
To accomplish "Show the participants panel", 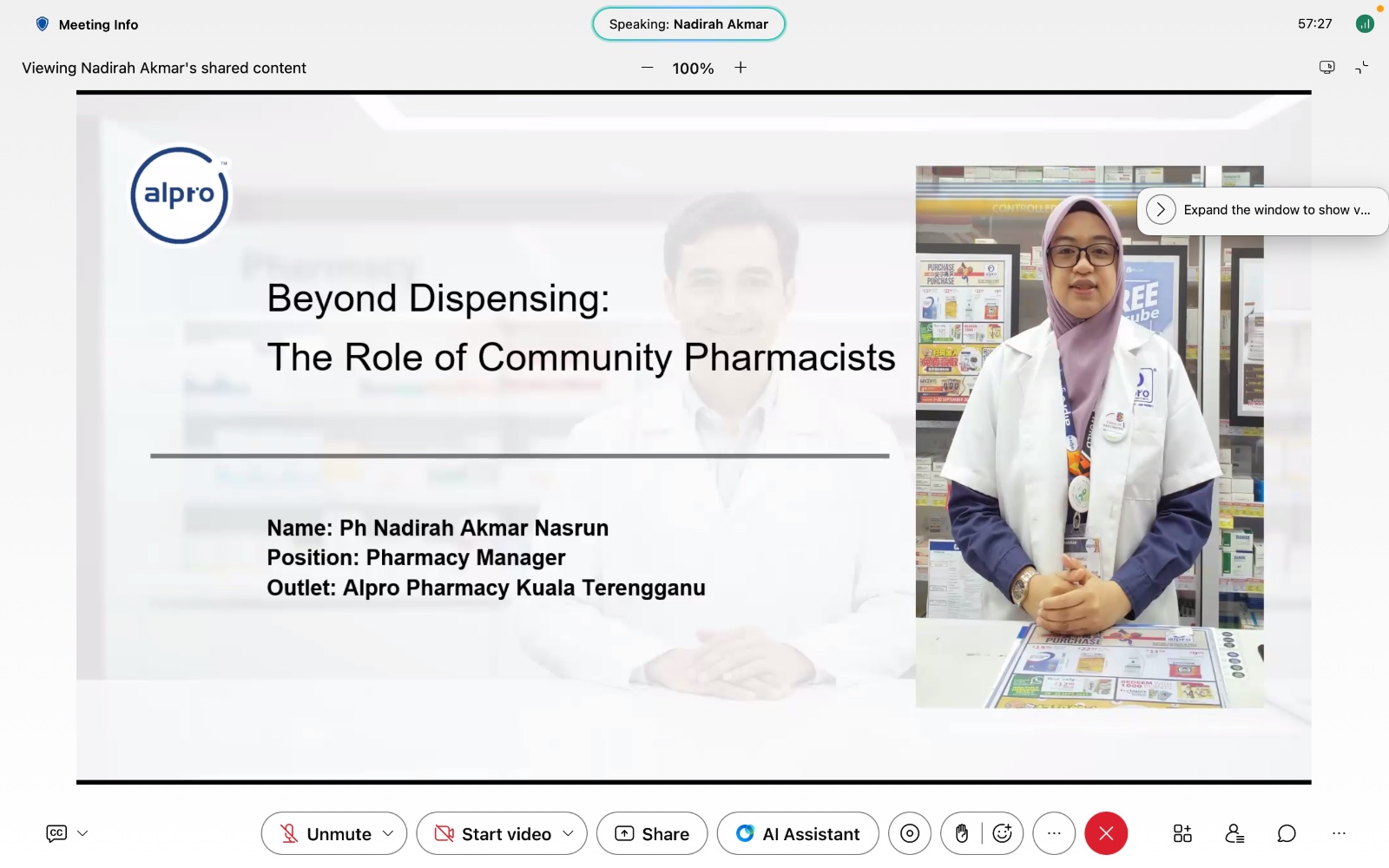I will click(1234, 833).
